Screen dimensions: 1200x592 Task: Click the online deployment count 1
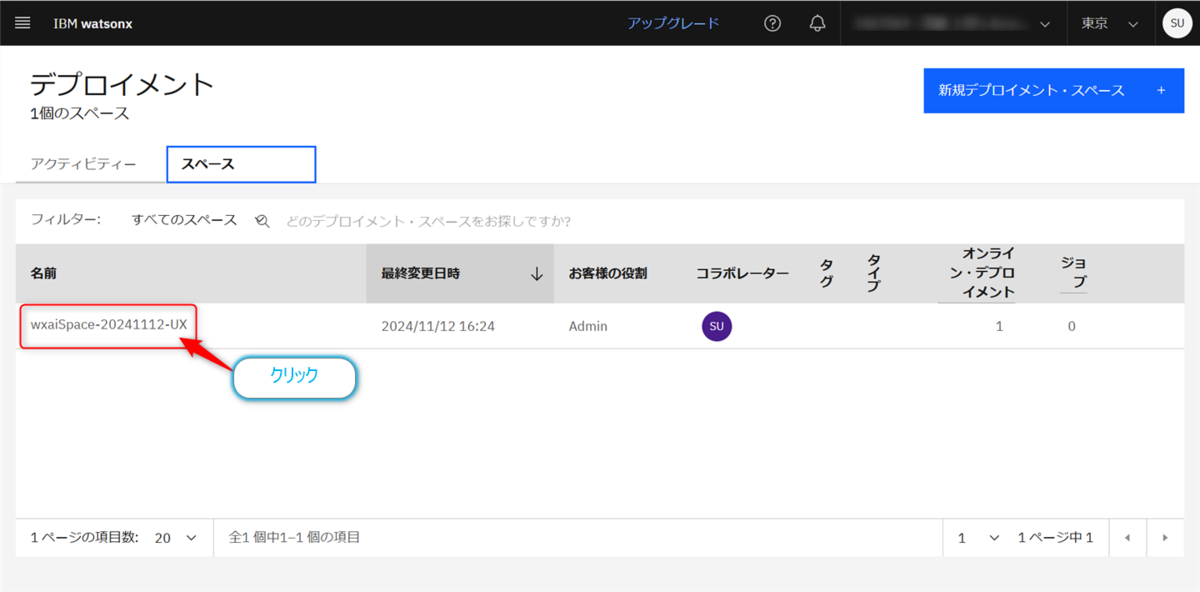click(x=999, y=326)
